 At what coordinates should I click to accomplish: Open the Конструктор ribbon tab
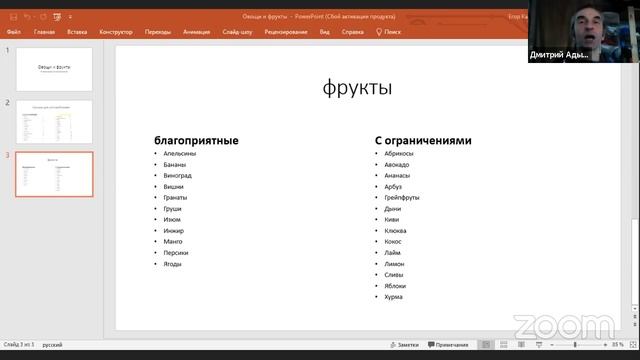[x=116, y=32]
